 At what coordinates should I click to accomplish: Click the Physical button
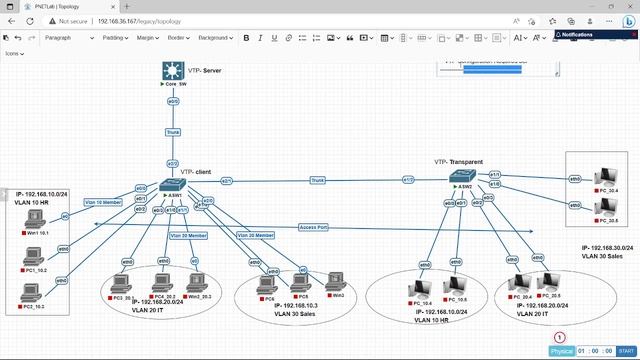point(562,351)
